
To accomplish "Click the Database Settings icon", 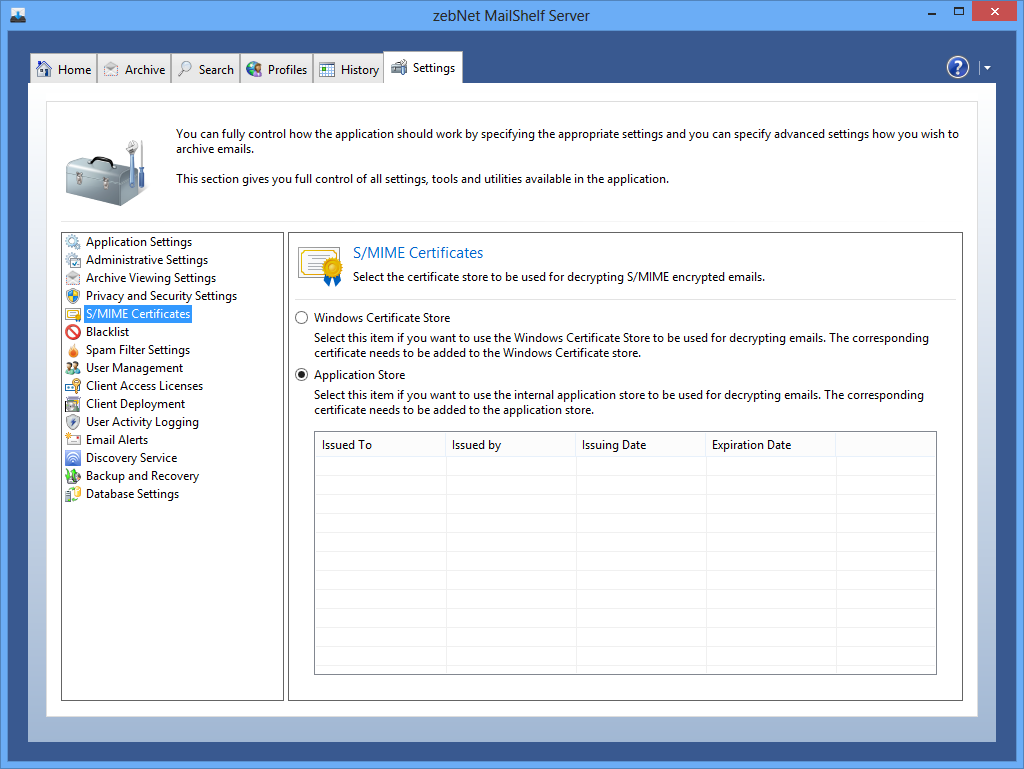I will (x=73, y=494).
